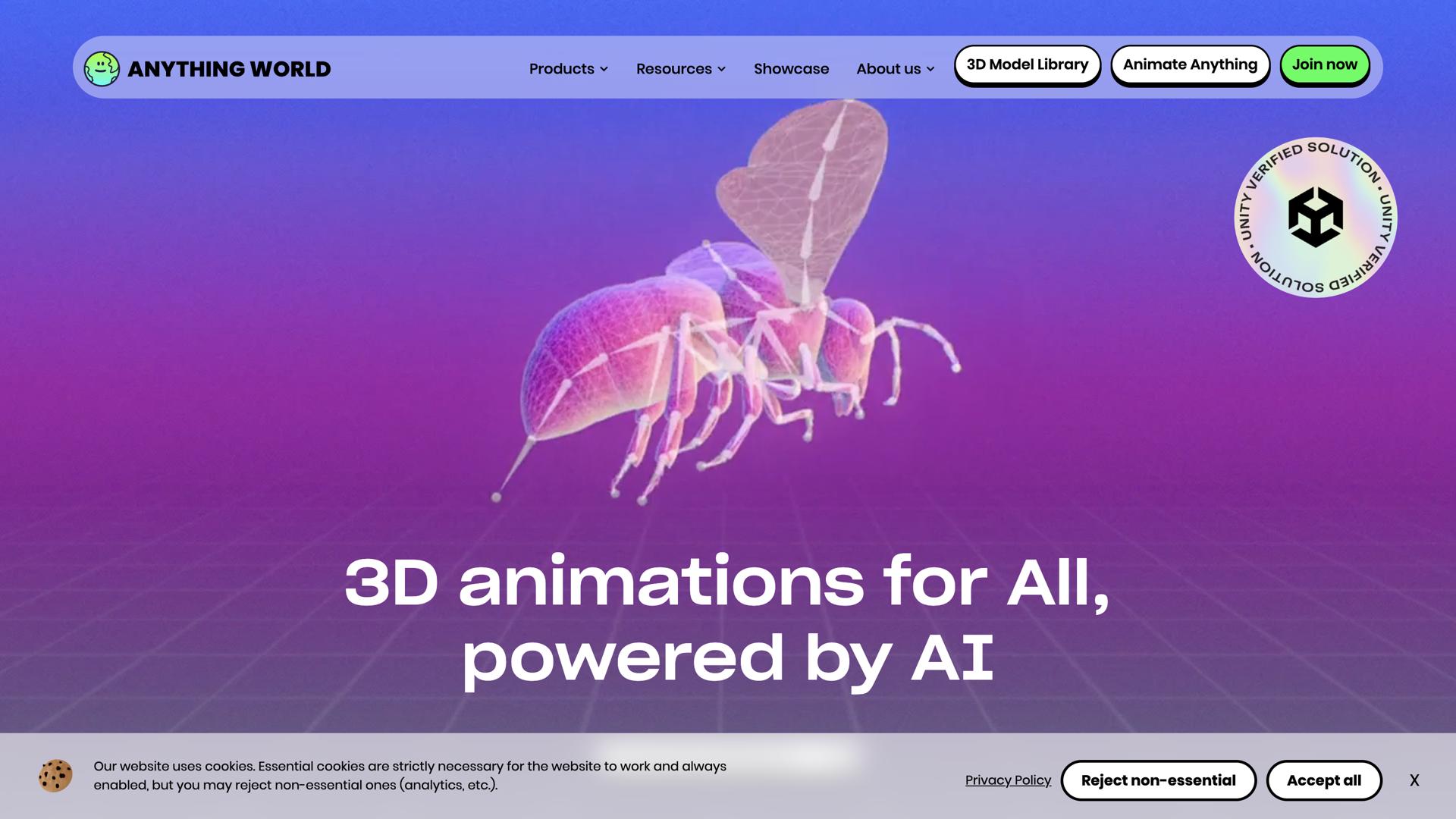Click the Anything World globe logo icon

coord(102,69)
